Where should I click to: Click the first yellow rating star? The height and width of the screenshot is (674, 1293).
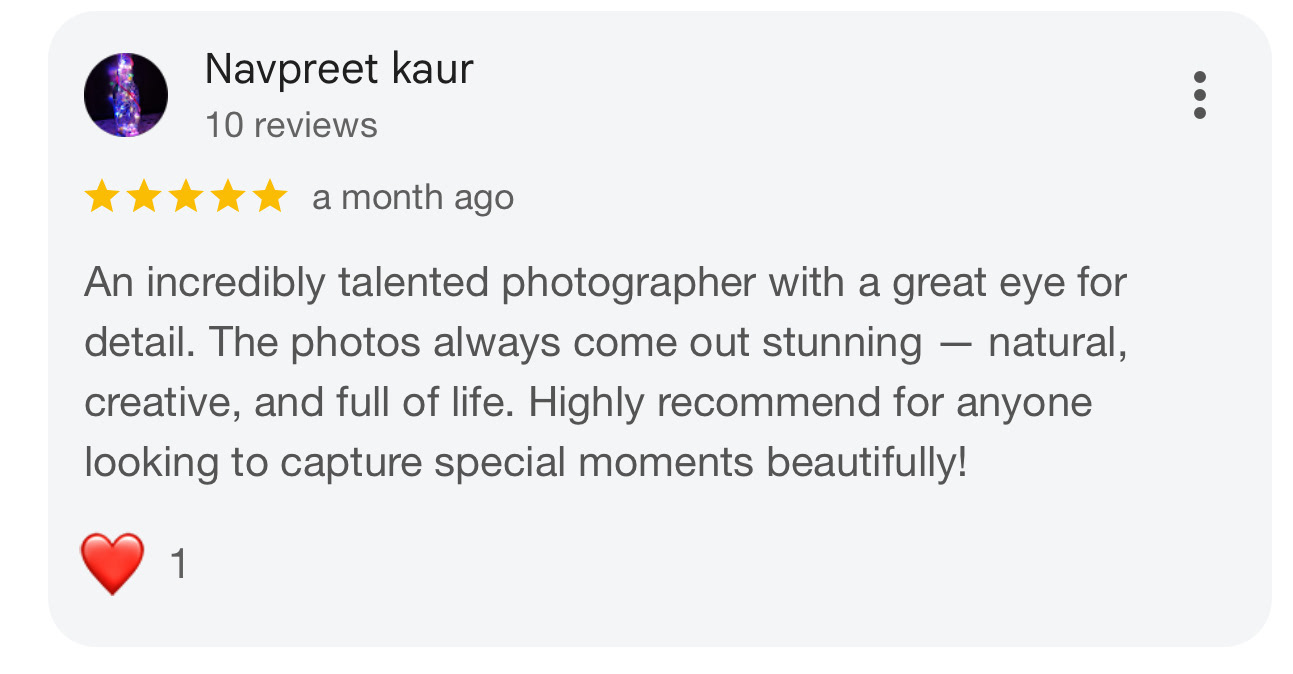click(x=101, y=197)
